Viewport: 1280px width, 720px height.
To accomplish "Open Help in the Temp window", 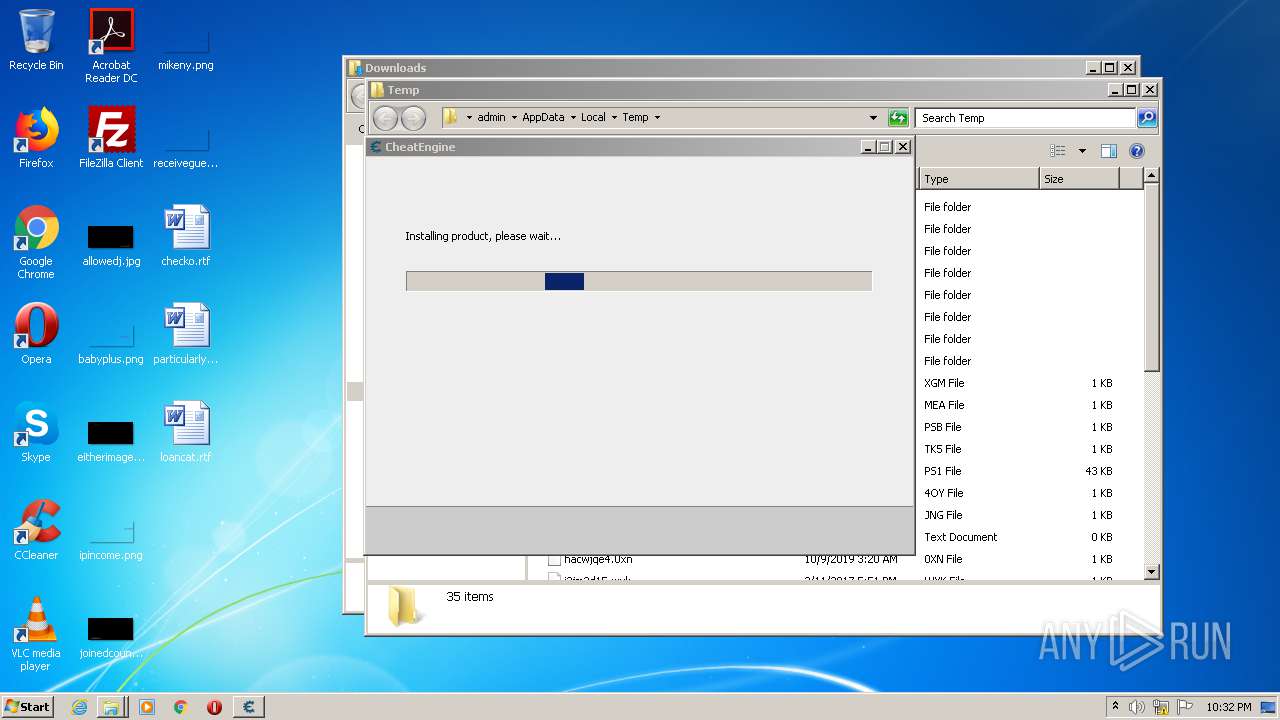I will (1136, 151).
